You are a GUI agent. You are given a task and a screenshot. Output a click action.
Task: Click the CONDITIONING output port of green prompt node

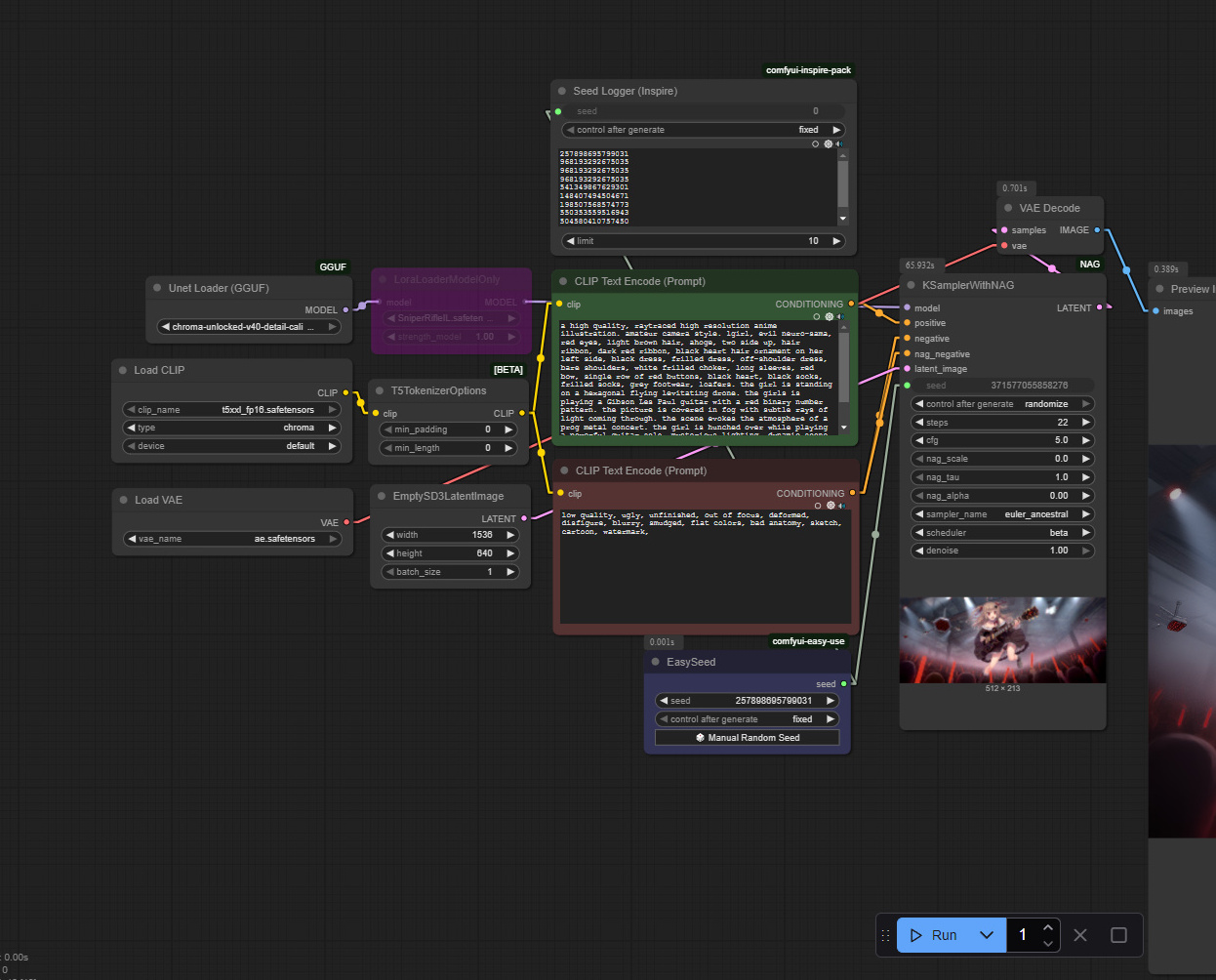pos(851,304)
